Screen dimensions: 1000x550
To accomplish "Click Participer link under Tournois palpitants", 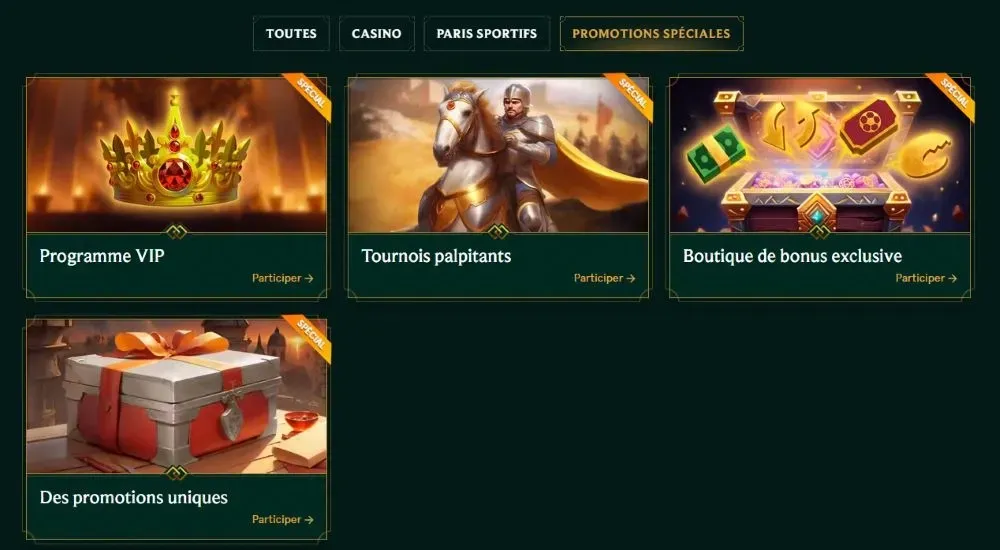I will 605,278.
